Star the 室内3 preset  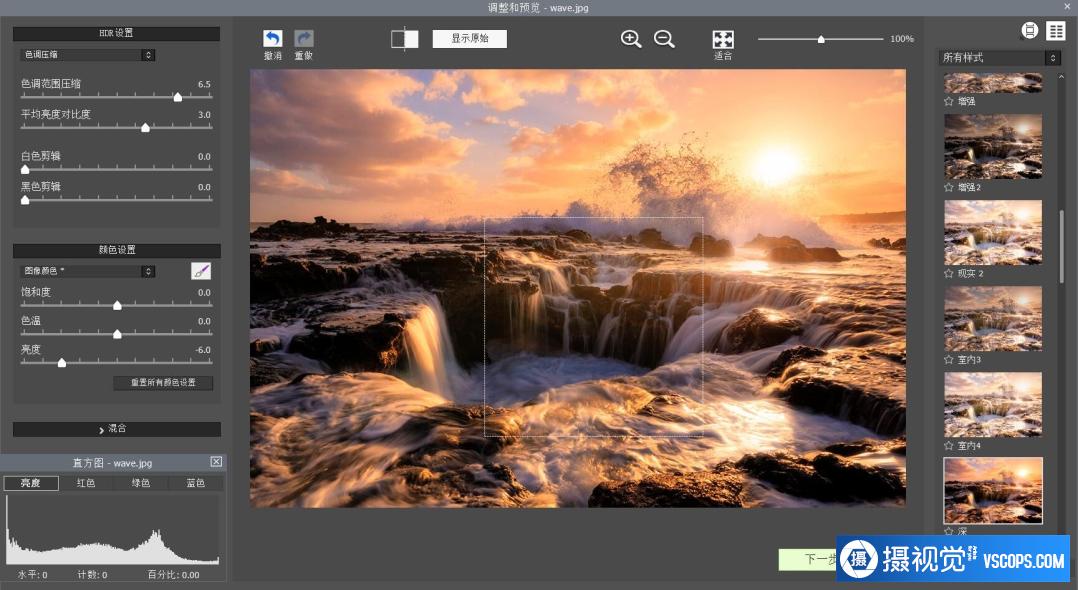[x=949, y=359]
